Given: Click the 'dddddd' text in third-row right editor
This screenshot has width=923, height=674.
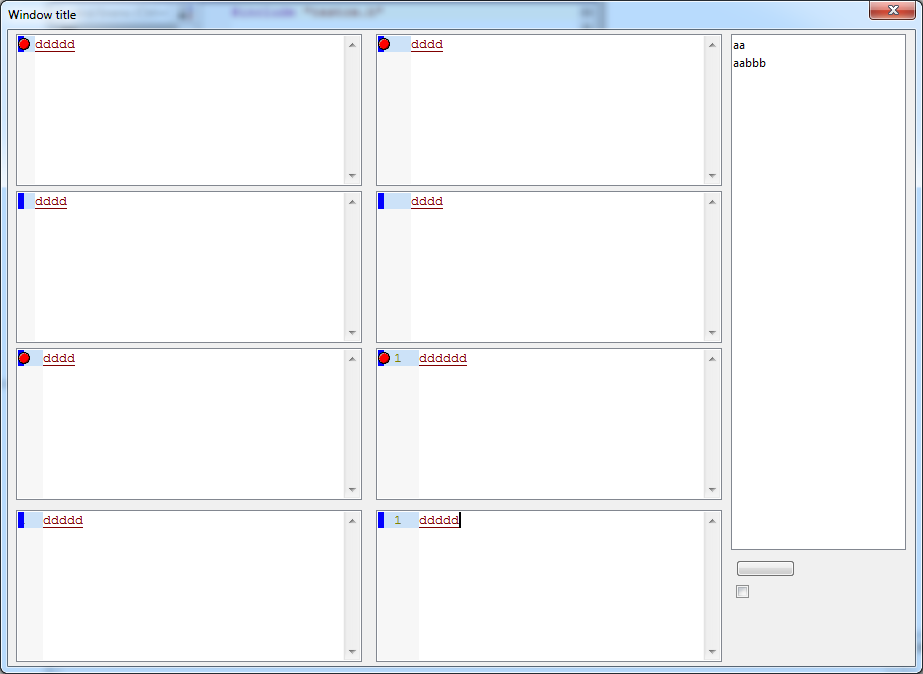Looking at the screenshot, I should click(x=442, y=358).
